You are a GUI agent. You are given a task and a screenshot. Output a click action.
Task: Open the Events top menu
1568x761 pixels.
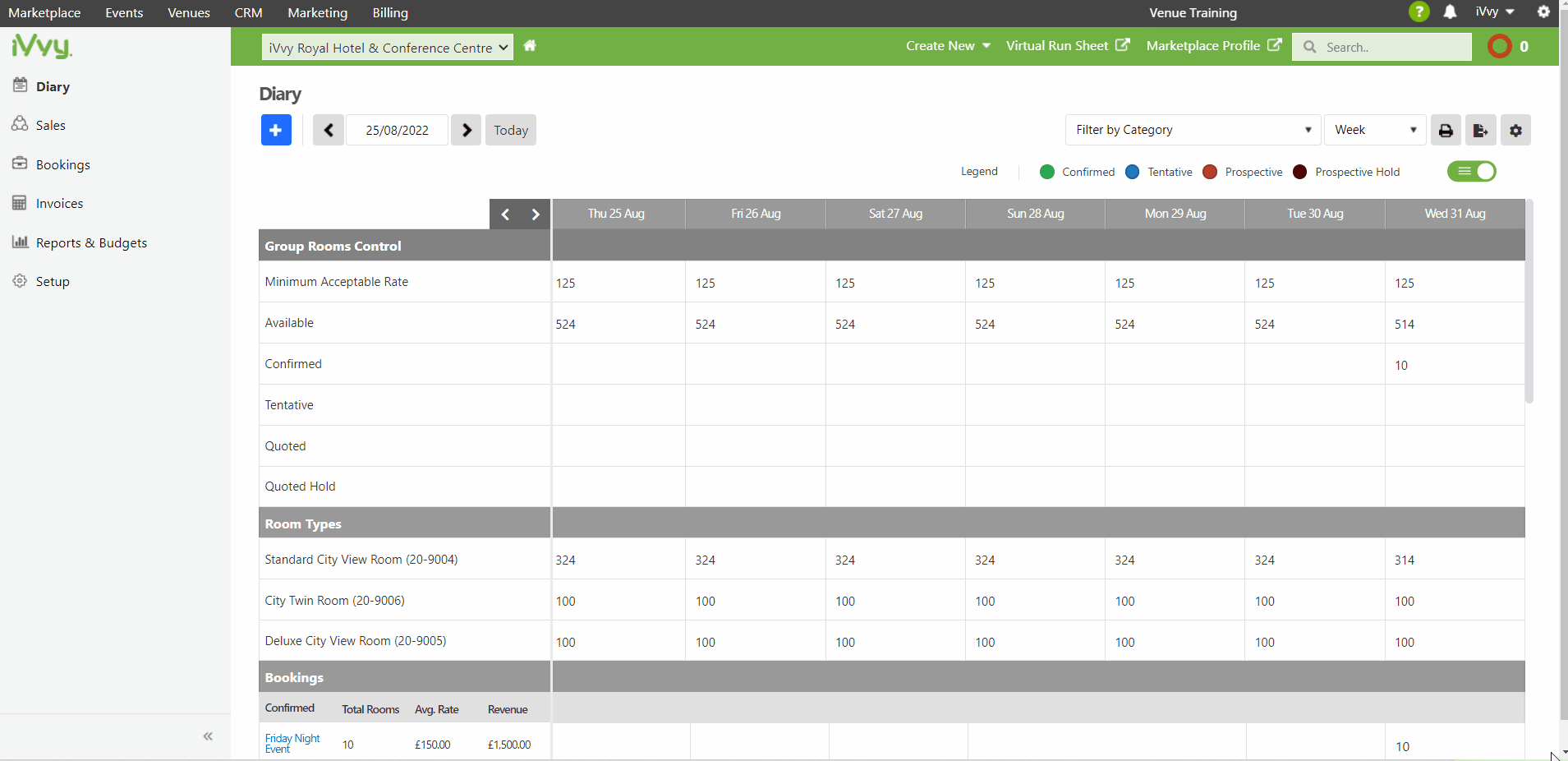click(x=124, y=12)
